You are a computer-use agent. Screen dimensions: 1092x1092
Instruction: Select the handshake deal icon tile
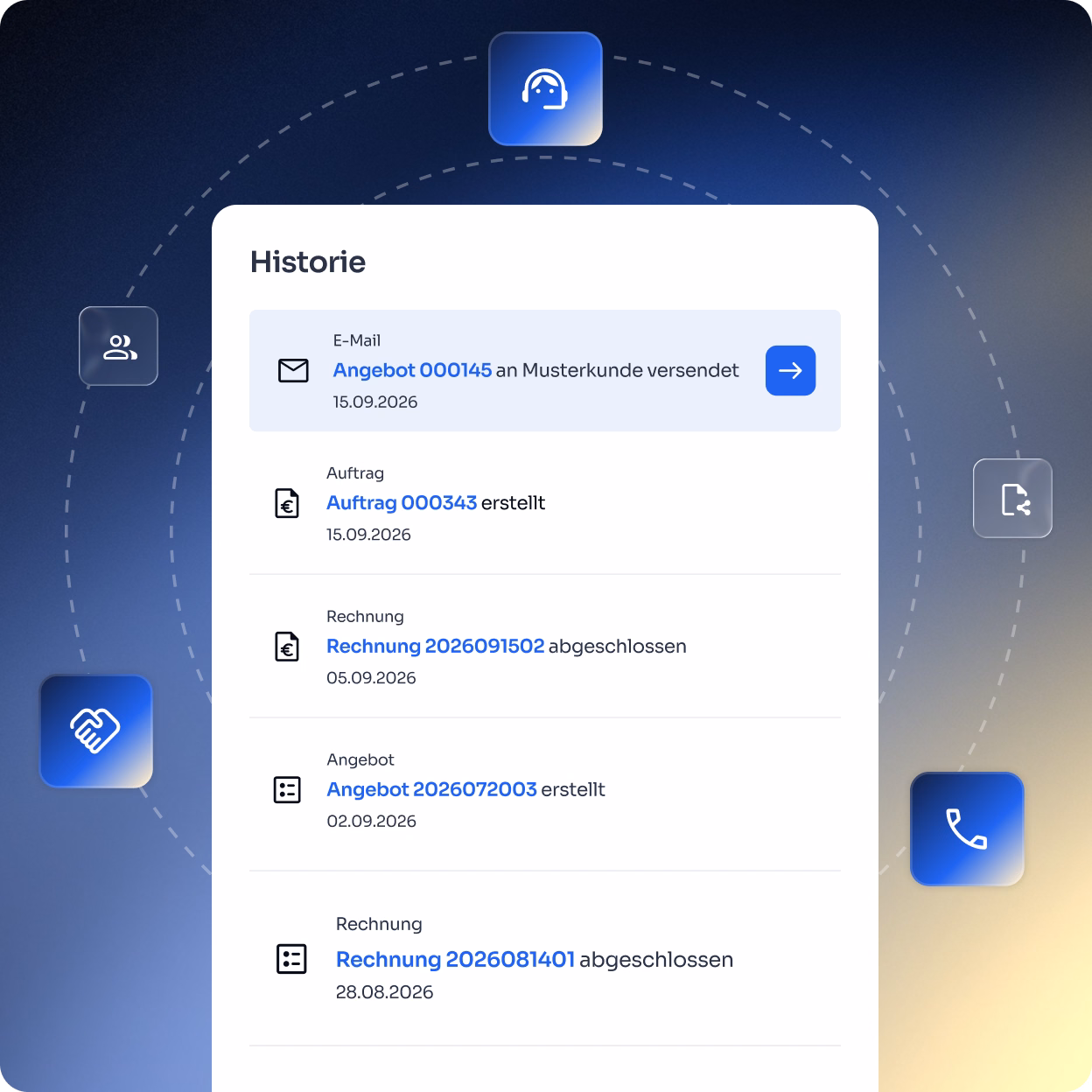pyautogui.click(x=96, y=731)
